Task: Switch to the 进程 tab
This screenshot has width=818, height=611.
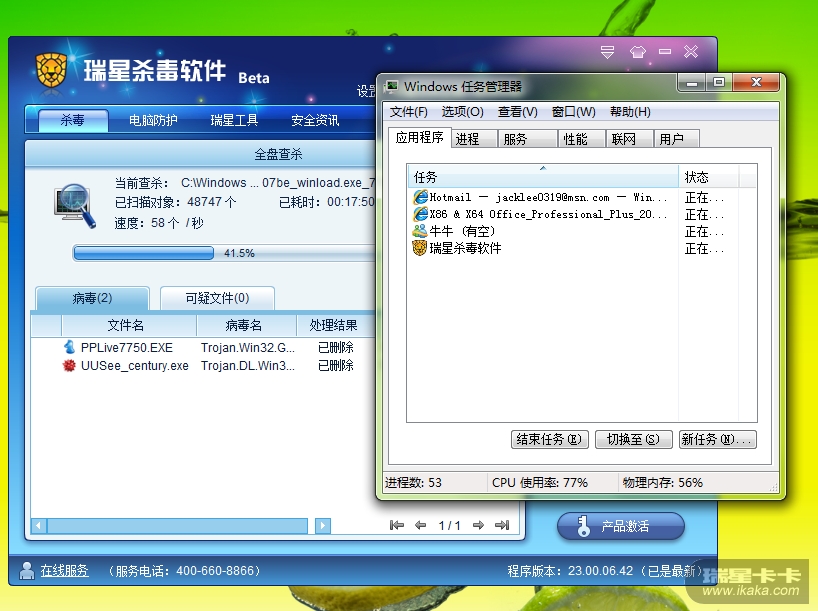Action: 474,139
